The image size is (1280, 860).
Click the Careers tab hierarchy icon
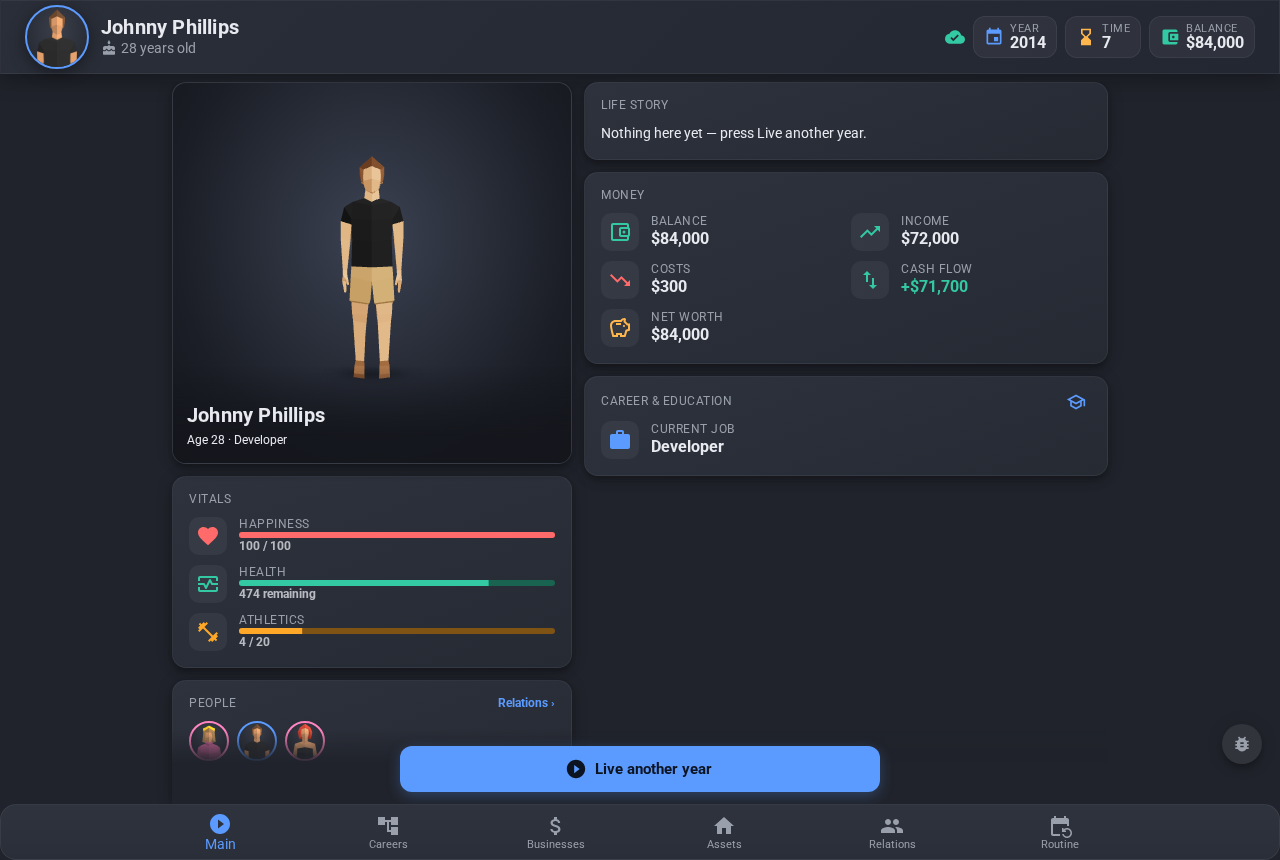coord(388,826)
